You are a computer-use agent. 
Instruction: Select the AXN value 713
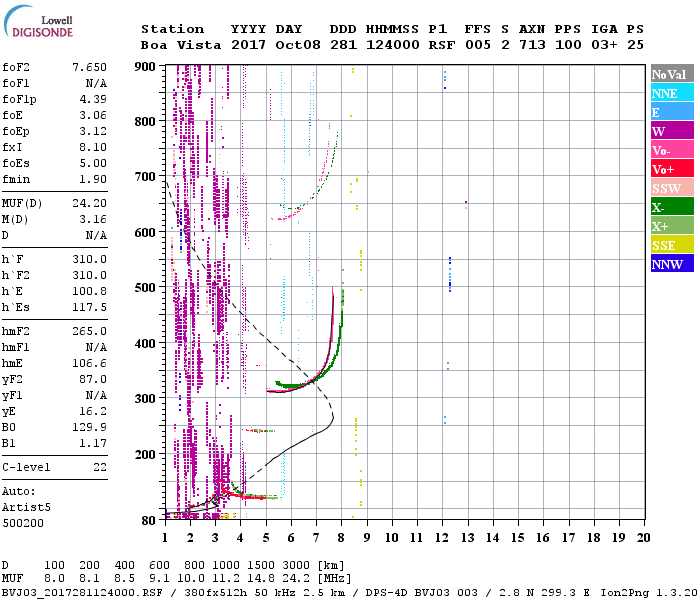click(532, 45)
